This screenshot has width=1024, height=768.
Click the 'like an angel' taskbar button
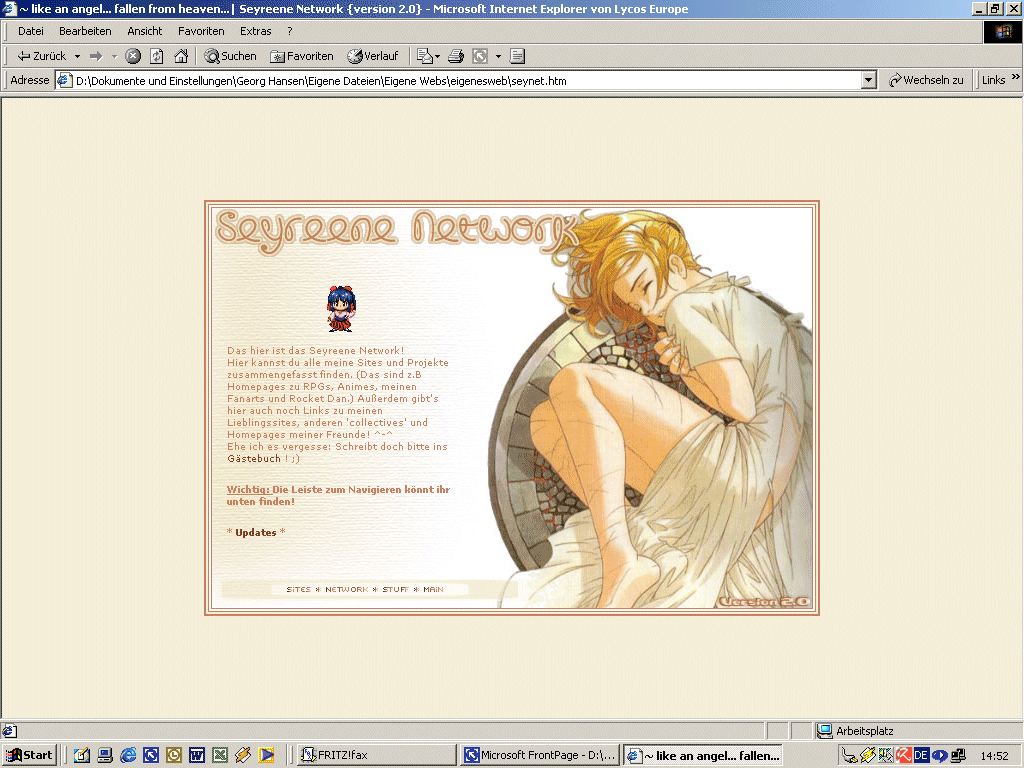point(703,756)
